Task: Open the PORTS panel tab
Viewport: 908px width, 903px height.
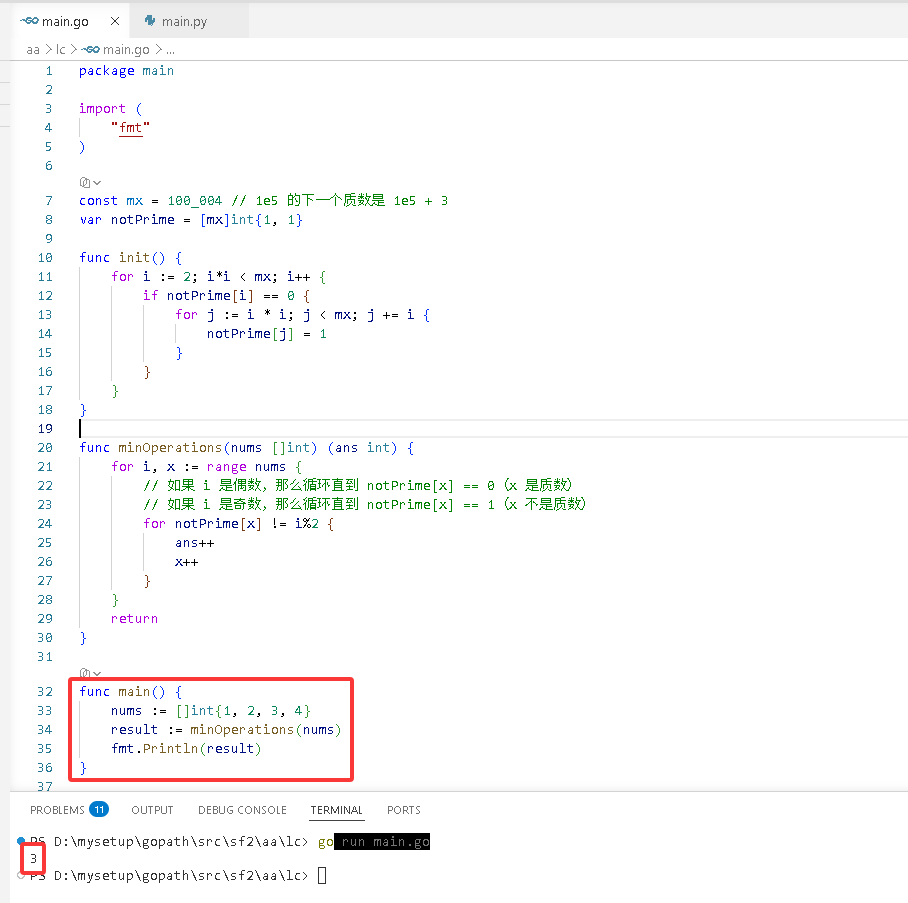Action: click(x=404, y=810)
